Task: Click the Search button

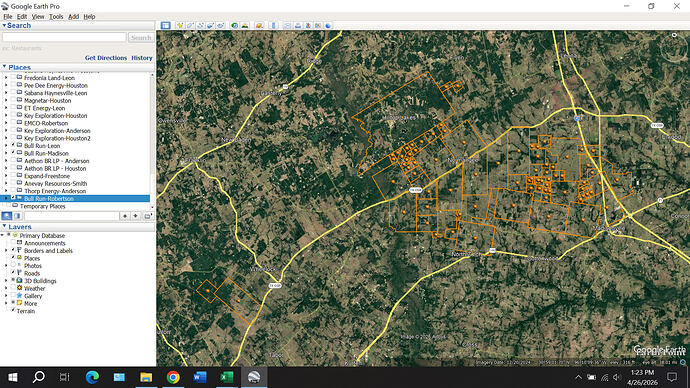Action: tap(141, 38)
